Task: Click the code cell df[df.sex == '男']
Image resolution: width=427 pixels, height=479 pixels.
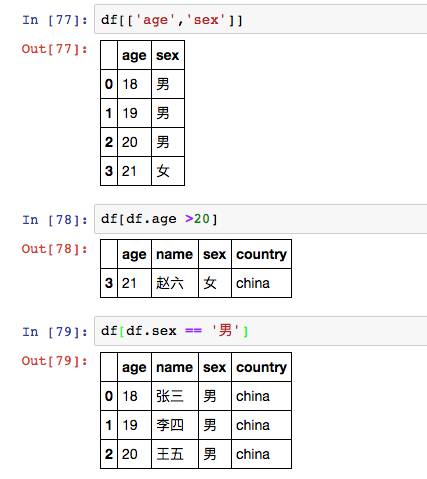Action: point(261,331)
